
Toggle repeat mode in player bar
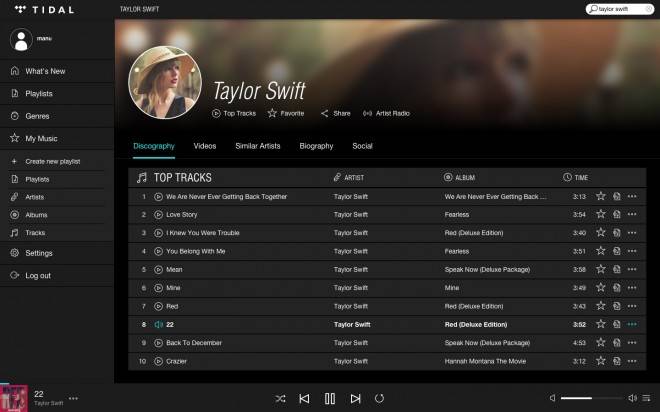click(x=379, y=398)
